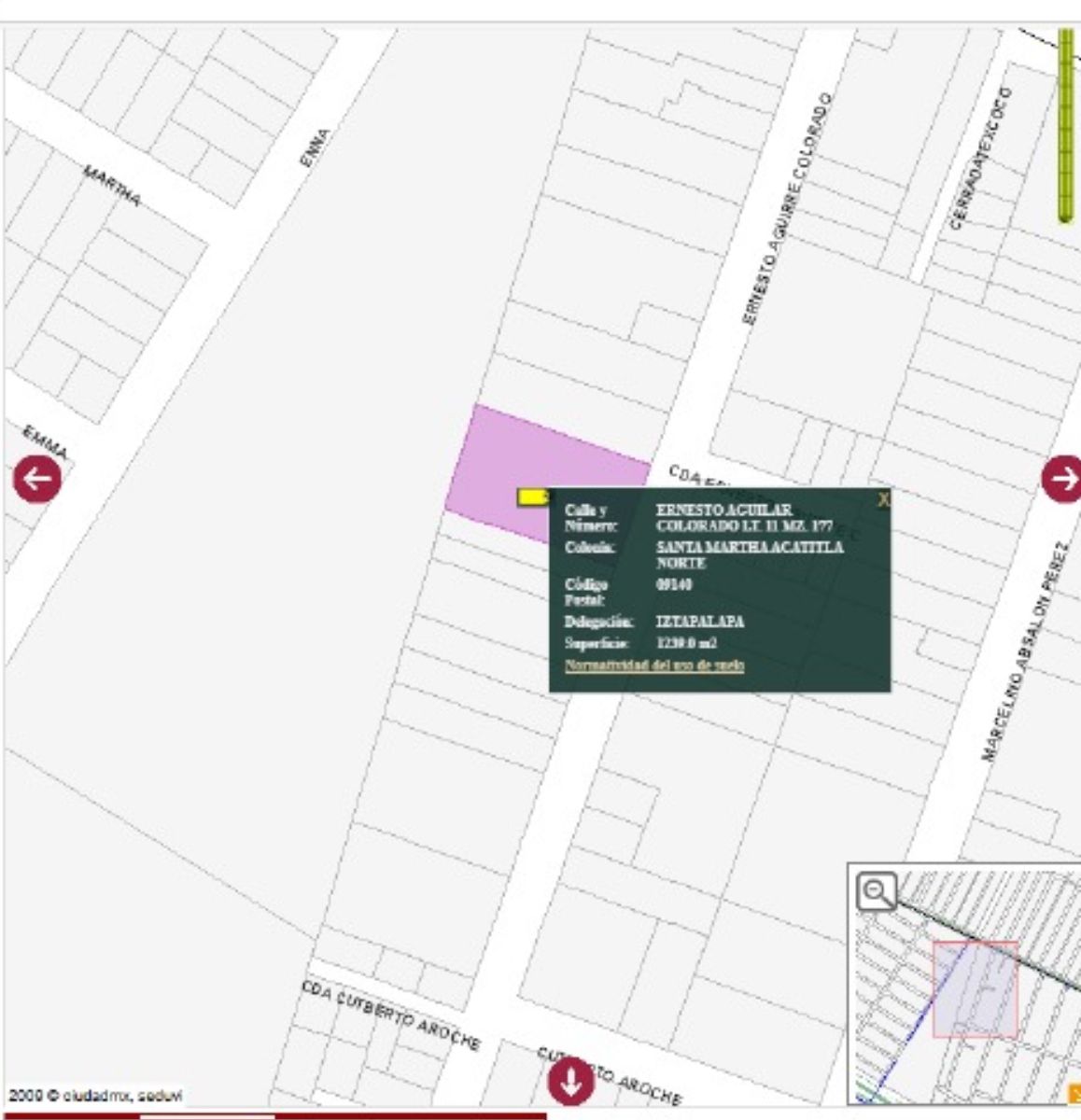Click the yellow parcel marker

click(533, 497)
